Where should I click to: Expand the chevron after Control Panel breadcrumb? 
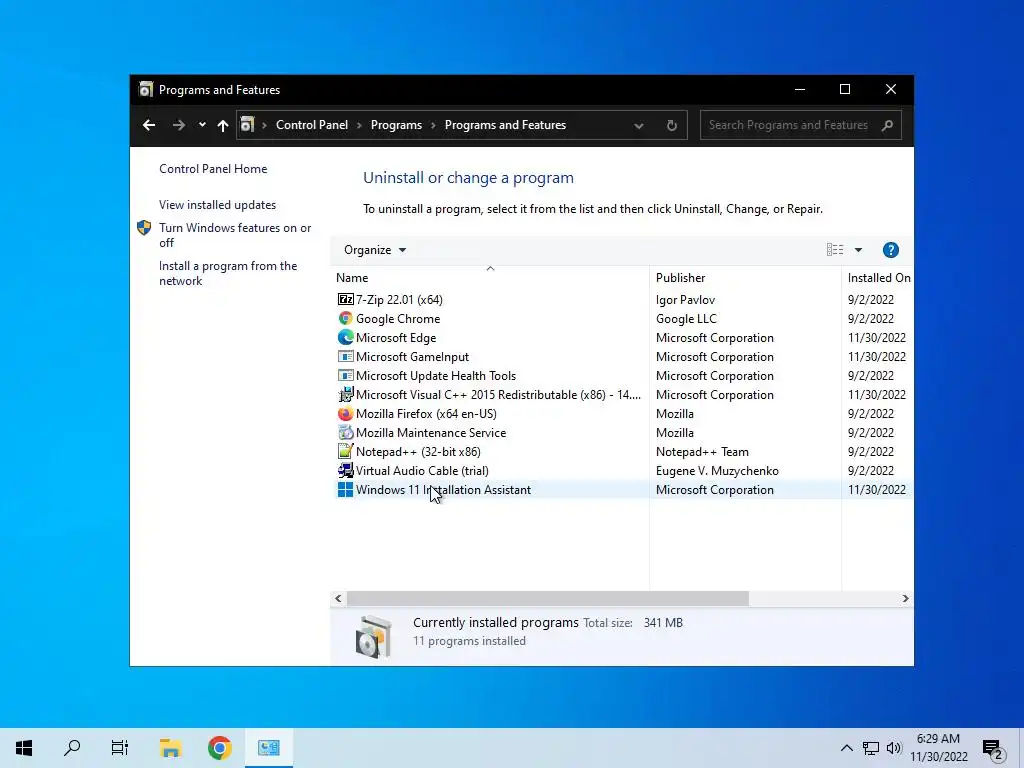[359, 125]
